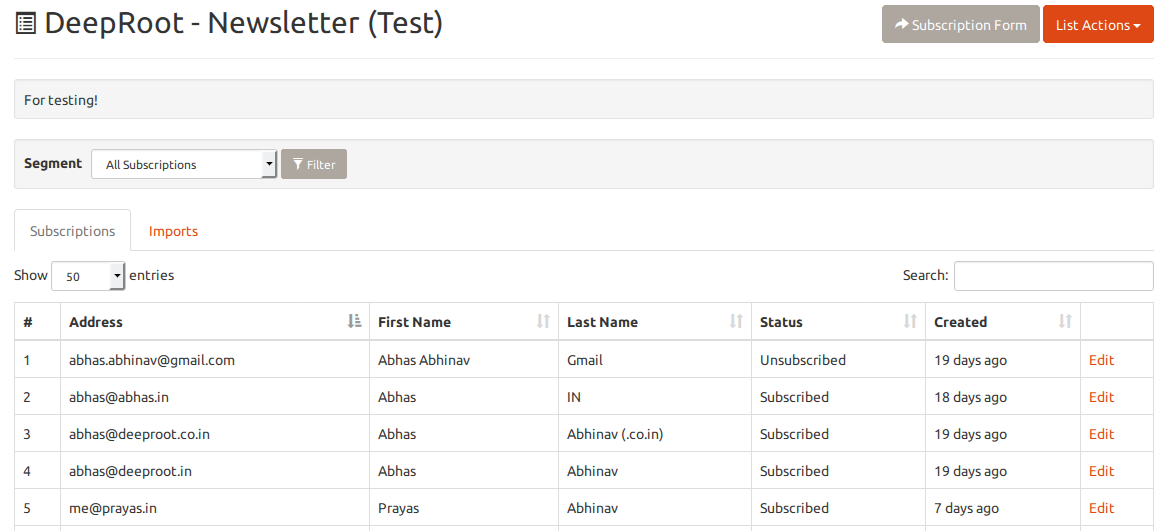Viewport: 1163px width, 531px height.
Task: Click the funnel Filter button
Action: [x=314, y=164]
